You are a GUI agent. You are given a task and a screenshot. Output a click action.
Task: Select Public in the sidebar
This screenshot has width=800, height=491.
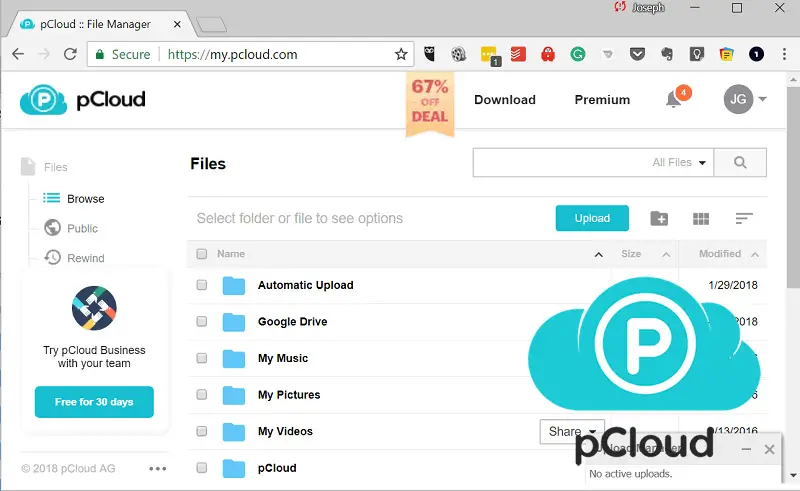(71, 228)
